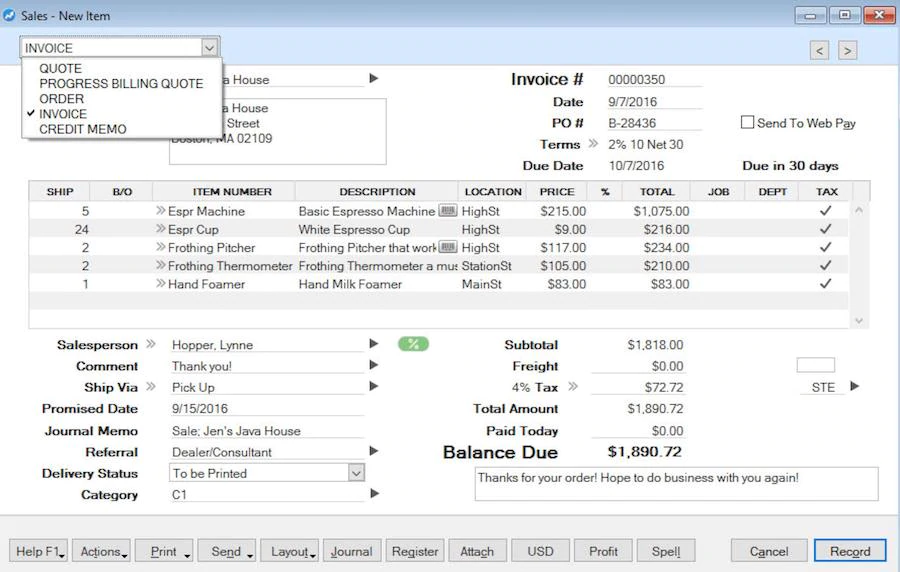Click the green percent discount icon

pos(413,344)
